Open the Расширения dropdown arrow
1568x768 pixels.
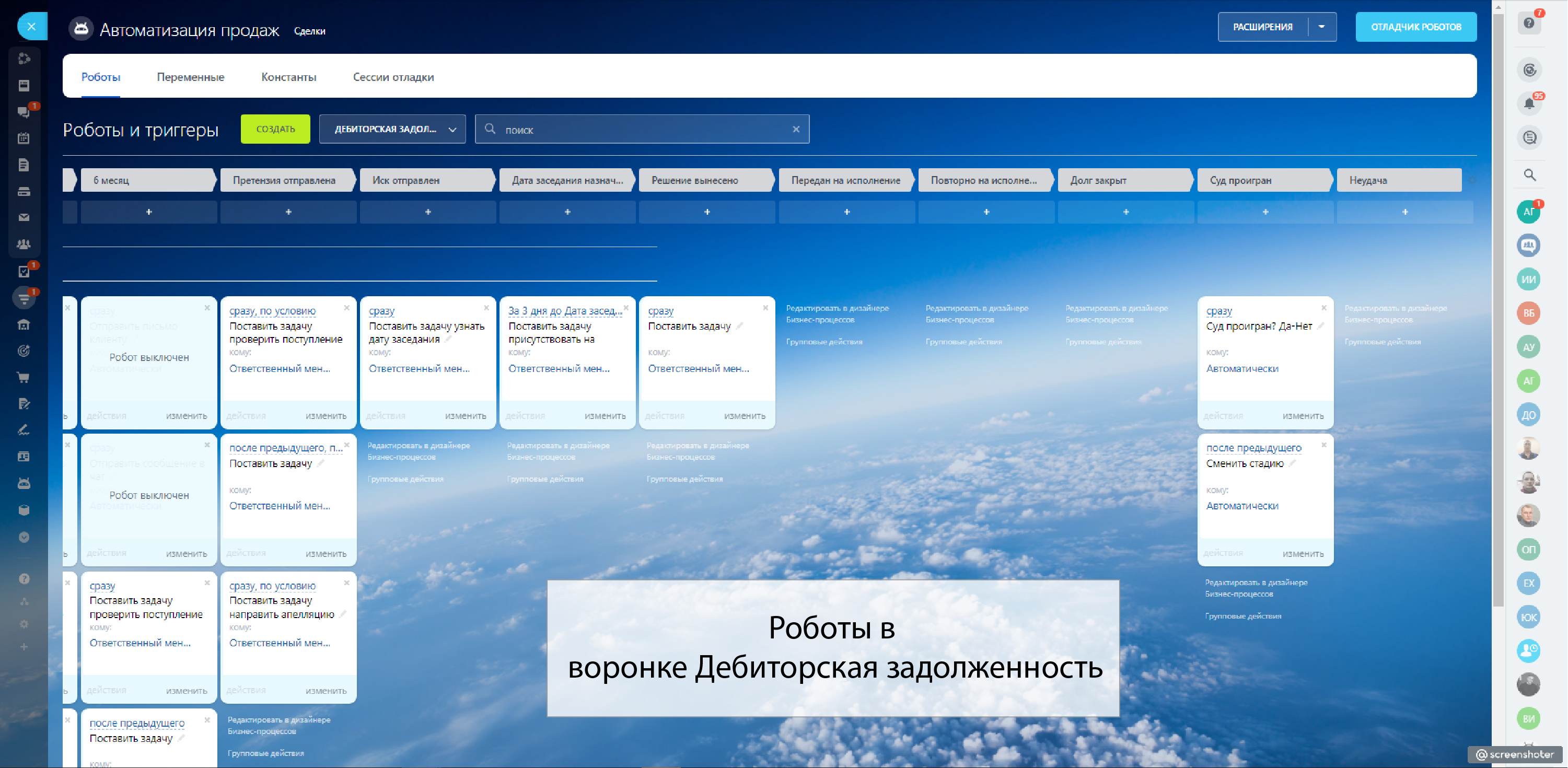pyautogui.click(x=1321, y=27)
